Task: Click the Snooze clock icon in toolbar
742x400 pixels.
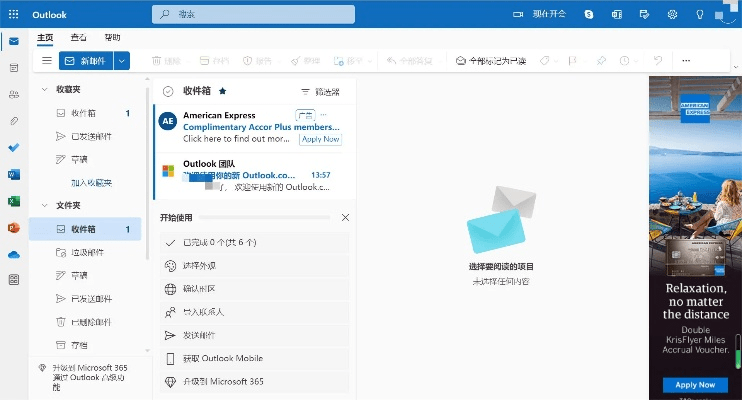Action: [624, 61]
